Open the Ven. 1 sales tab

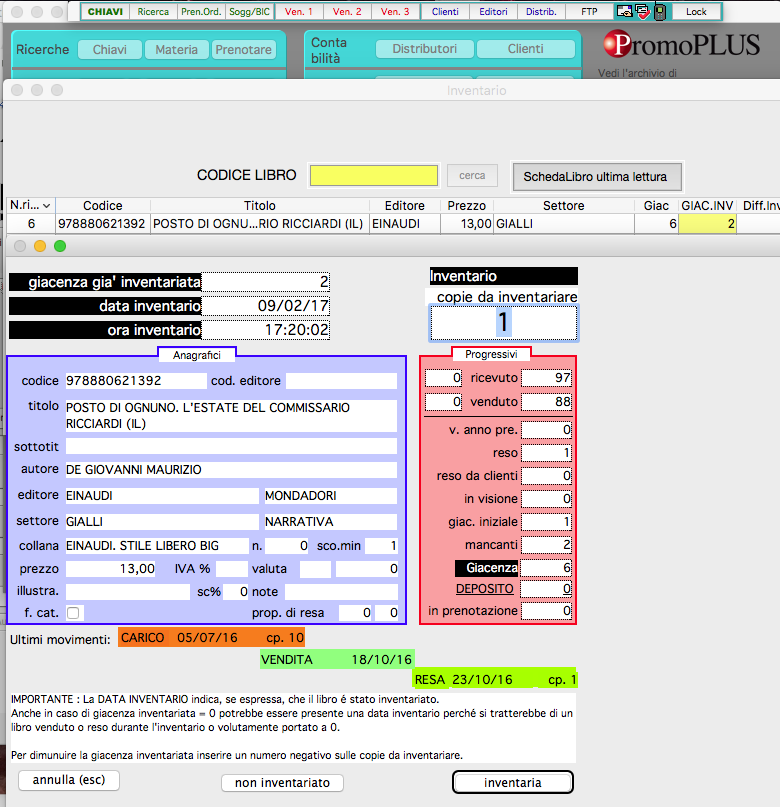pos(298,11)
